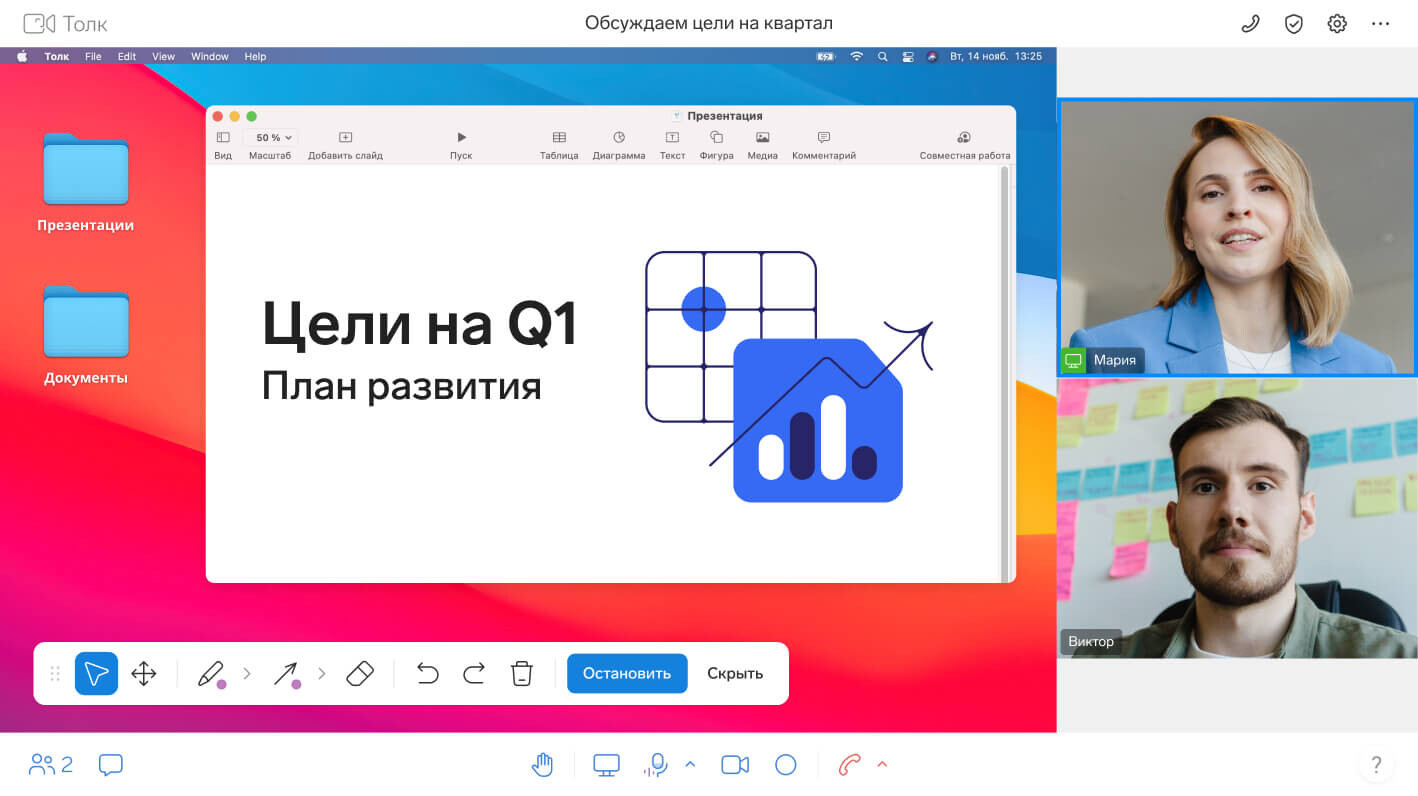Expand pencil tool options chevron
The image size is (1418, 796).
(x=247, y=674)
